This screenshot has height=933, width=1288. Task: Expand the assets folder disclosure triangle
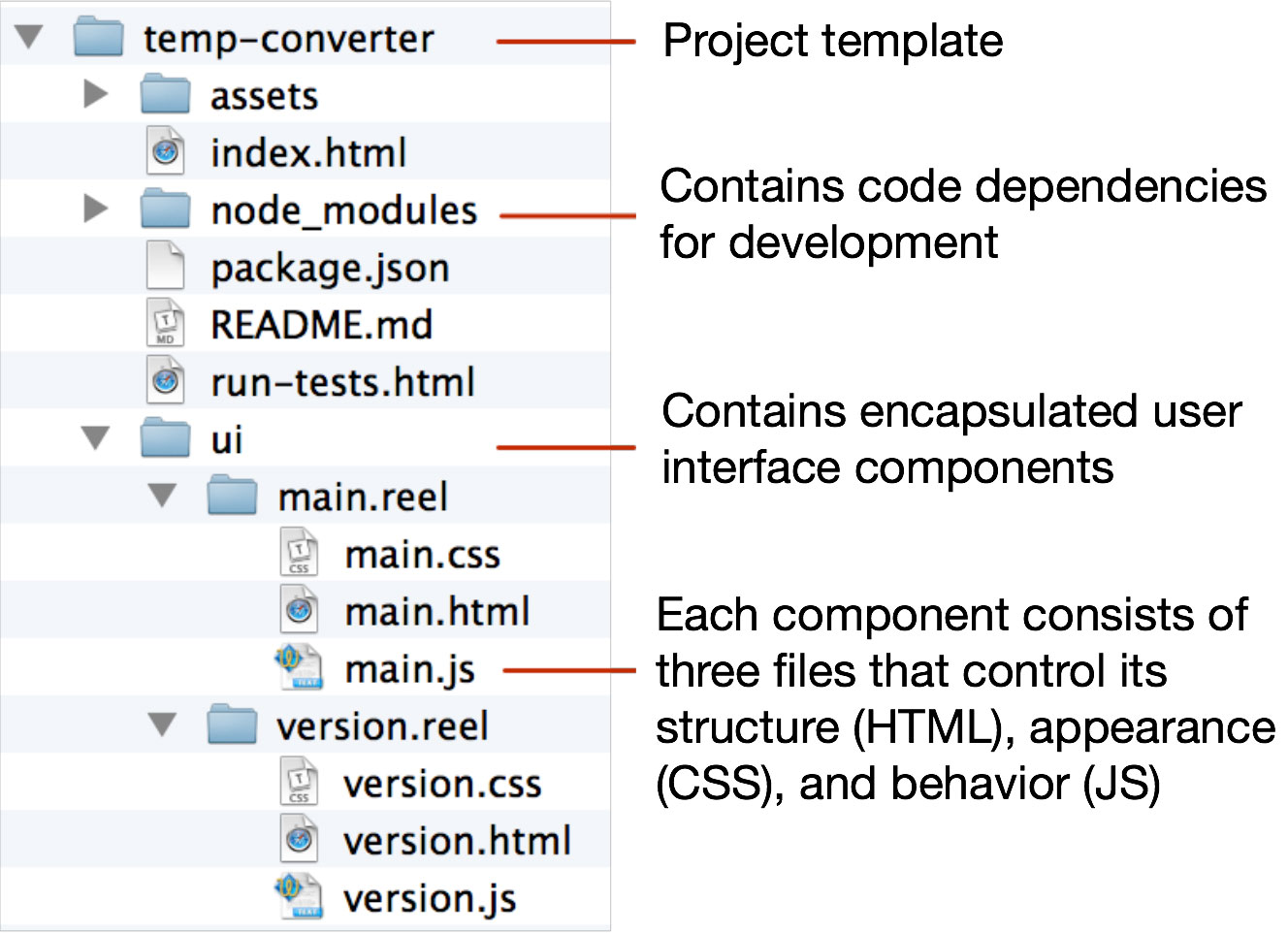tap(96, 94)
